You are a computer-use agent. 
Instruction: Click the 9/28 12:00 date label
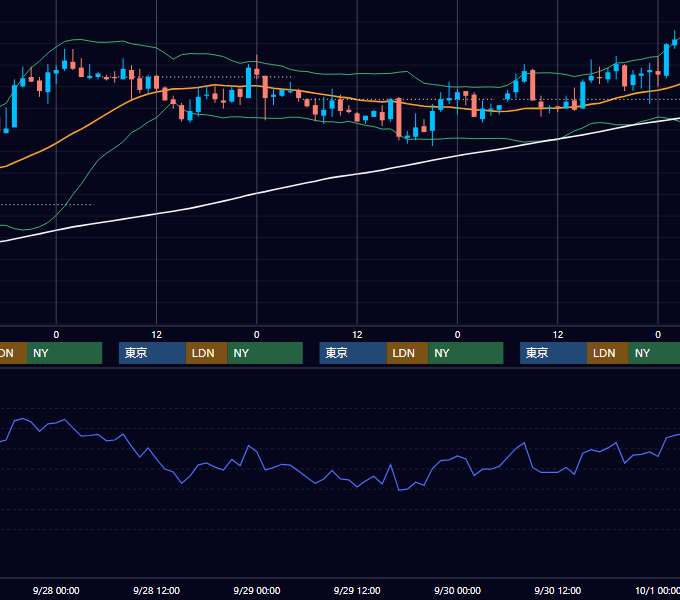coord(156,590)
